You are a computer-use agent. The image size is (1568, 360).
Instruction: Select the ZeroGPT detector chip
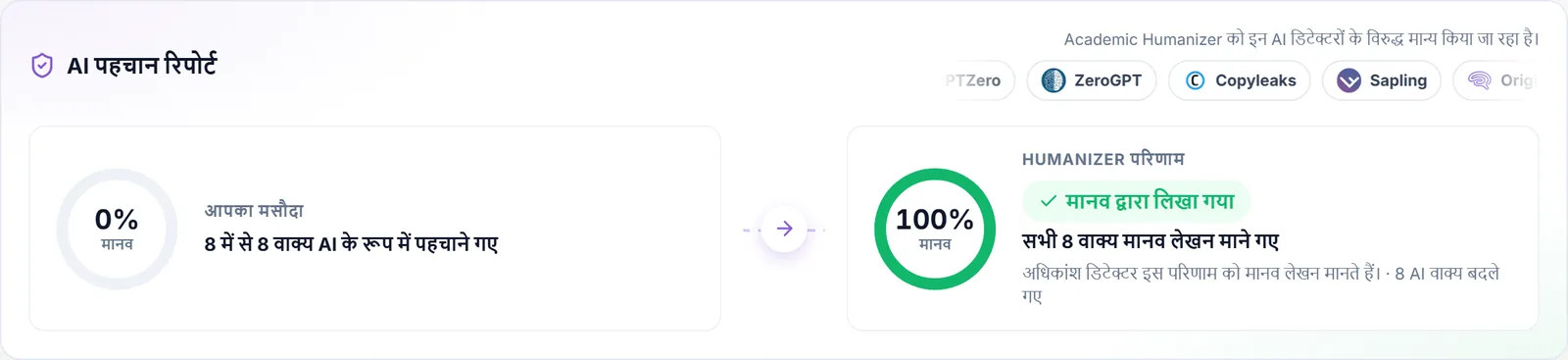[1092, 80]
